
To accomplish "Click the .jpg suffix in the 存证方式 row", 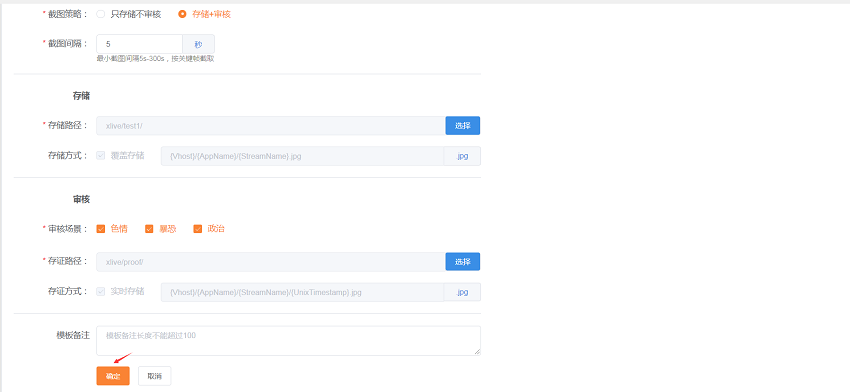I will (462, 292).
